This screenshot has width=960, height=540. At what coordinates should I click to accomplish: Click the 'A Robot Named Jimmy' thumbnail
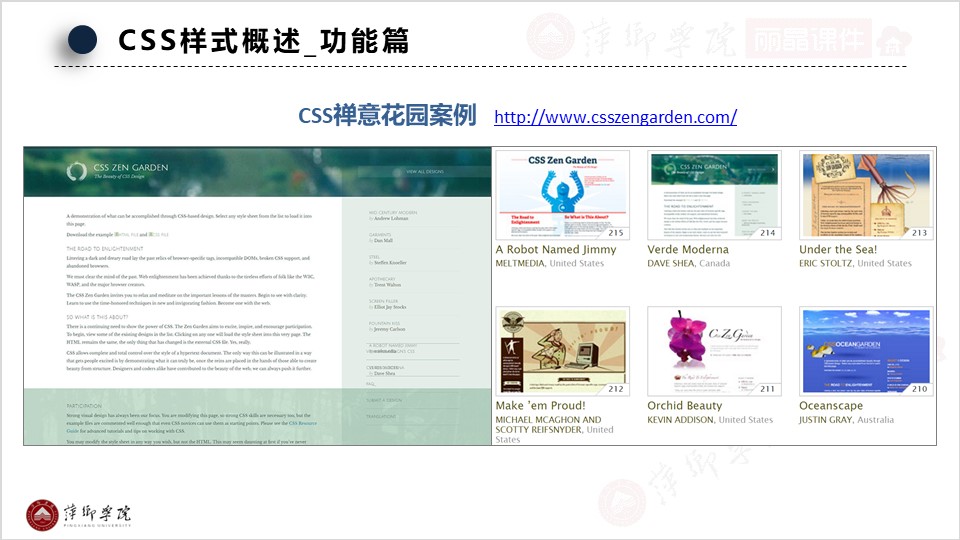click(x=562, y=195)
